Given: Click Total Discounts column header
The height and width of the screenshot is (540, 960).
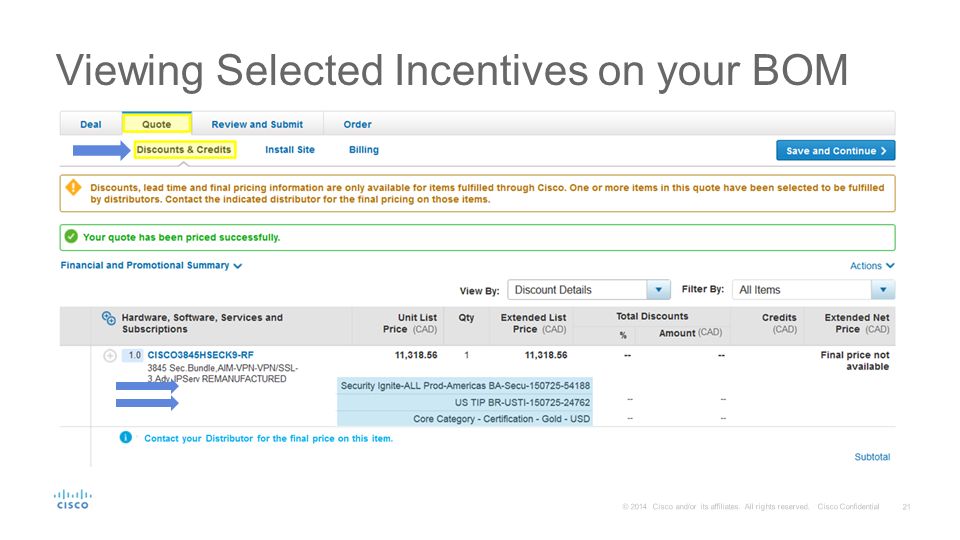Looking at the screenshot, I should pos(652,316).
